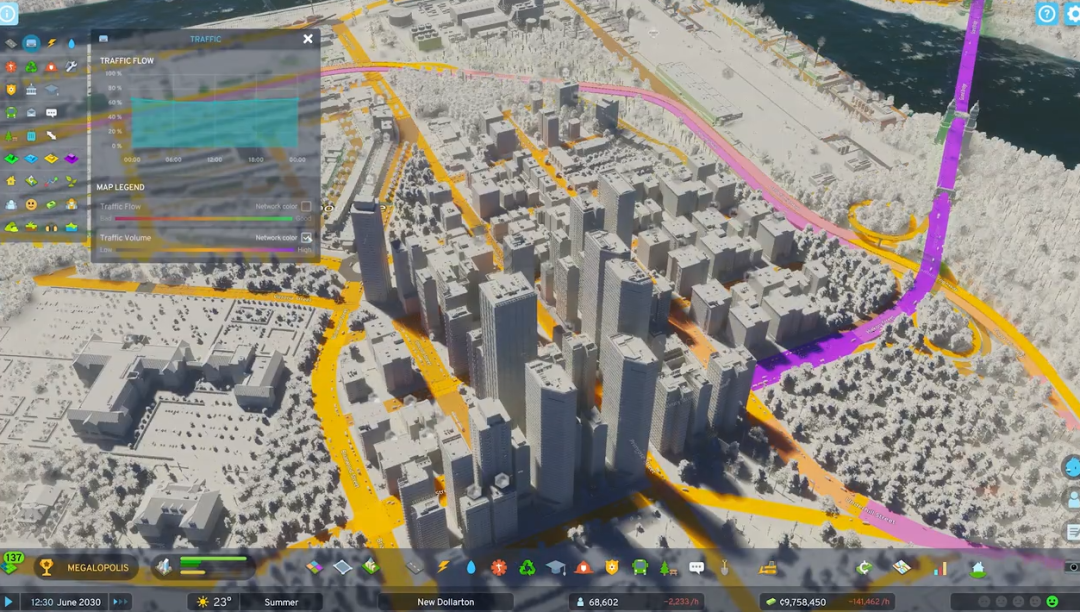Click the date 12:30 June 2030
This screenshot has width=1080, height=612.
65,602
